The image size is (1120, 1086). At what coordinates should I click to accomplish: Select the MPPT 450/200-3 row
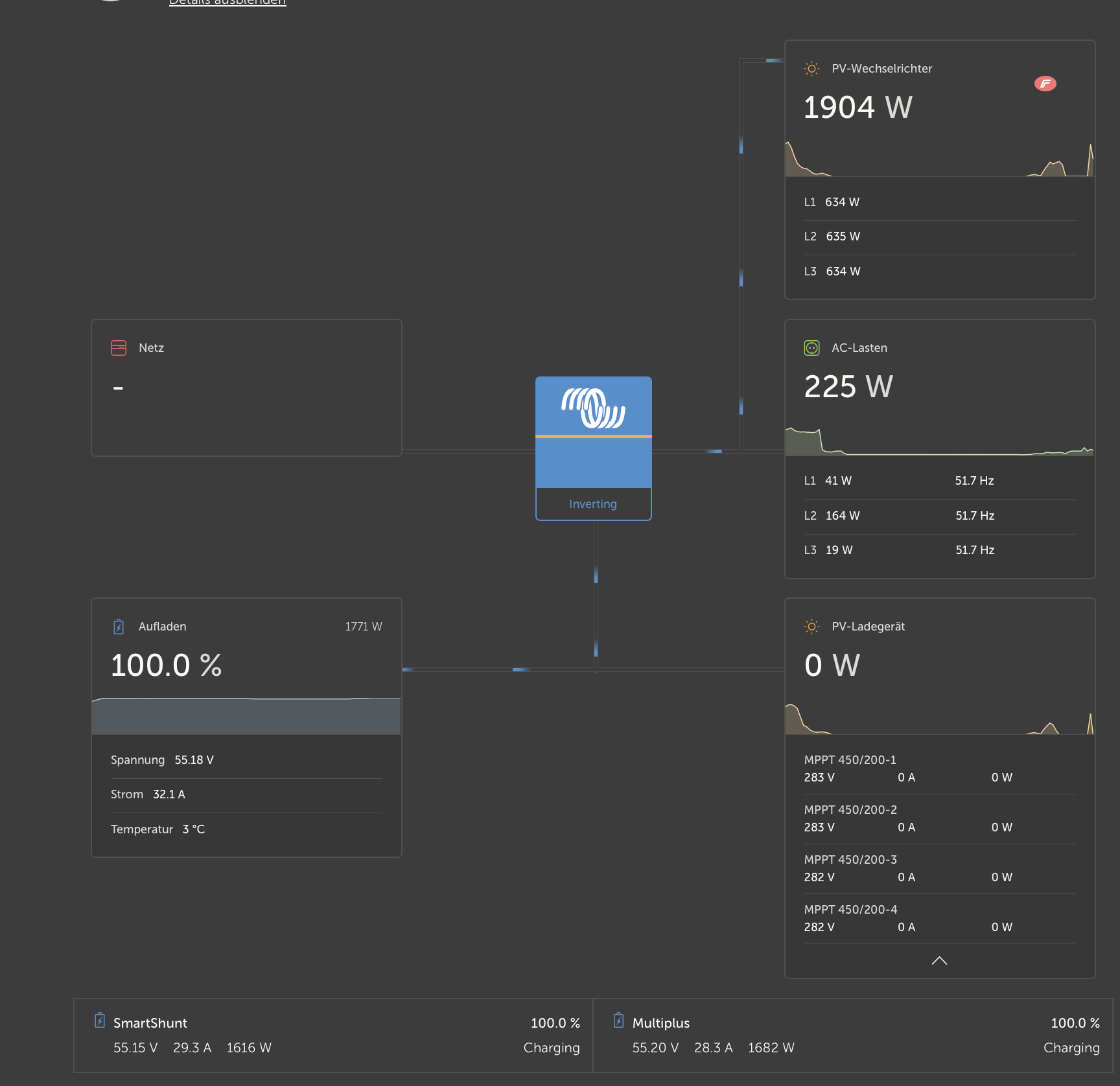click(939, 869)
